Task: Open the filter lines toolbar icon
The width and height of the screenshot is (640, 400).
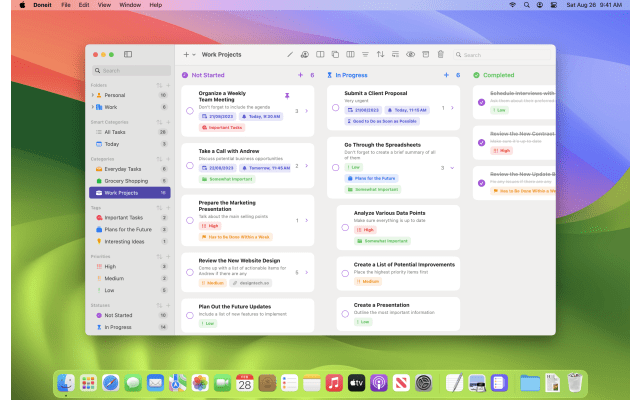Action: click(x=365, y=54)
